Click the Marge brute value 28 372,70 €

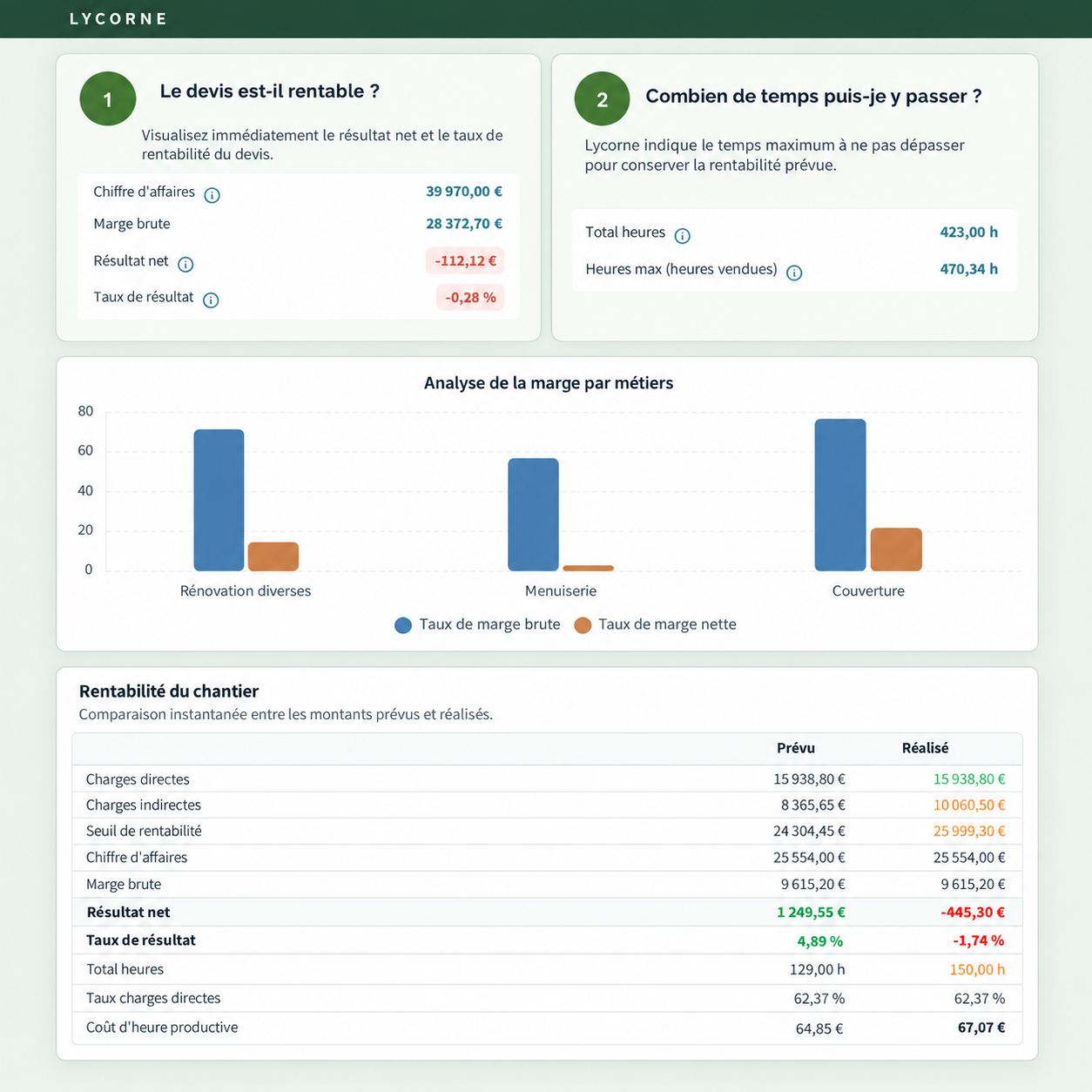click(464, 224)
